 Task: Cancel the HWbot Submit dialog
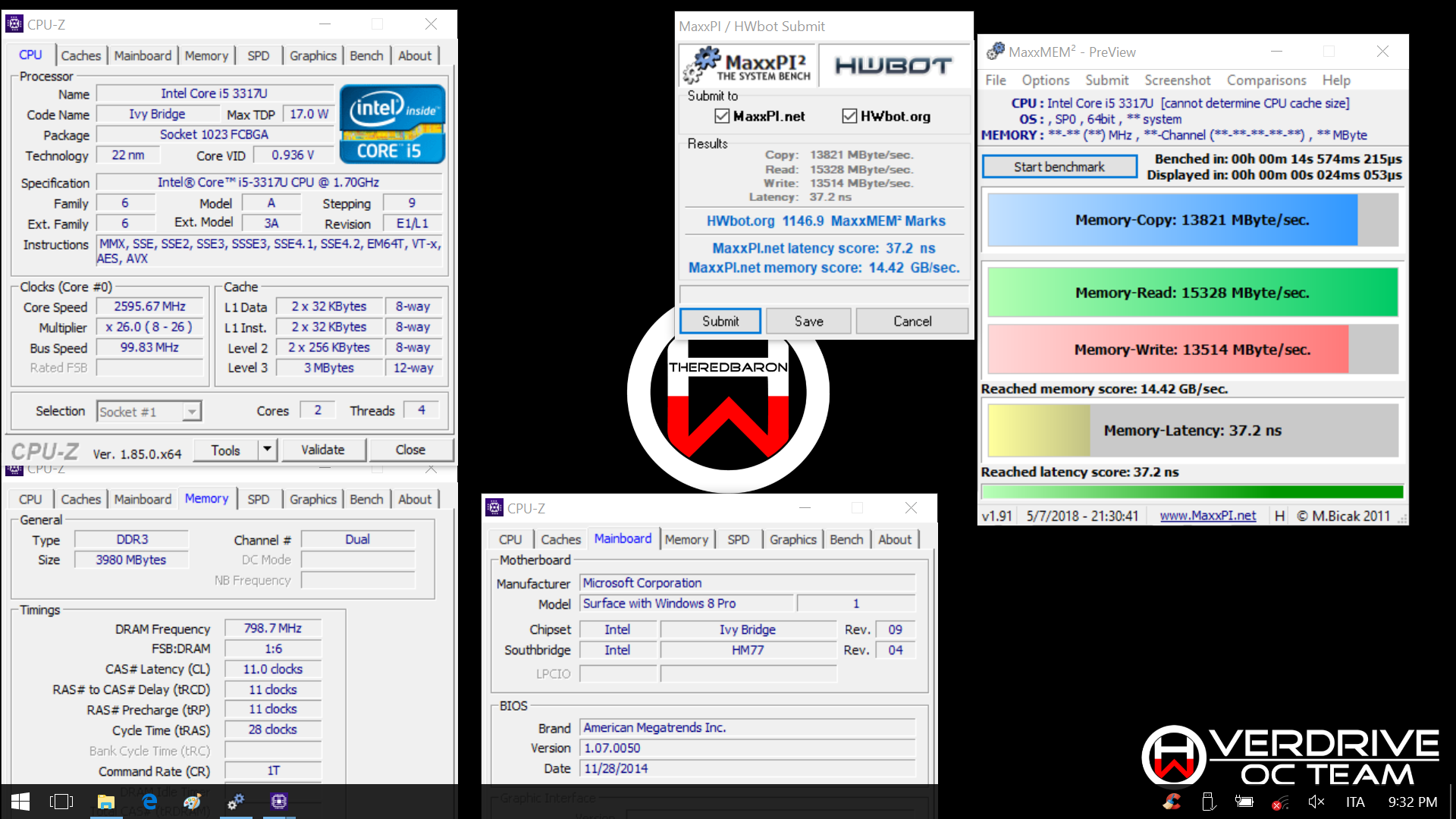coord(912,321)
